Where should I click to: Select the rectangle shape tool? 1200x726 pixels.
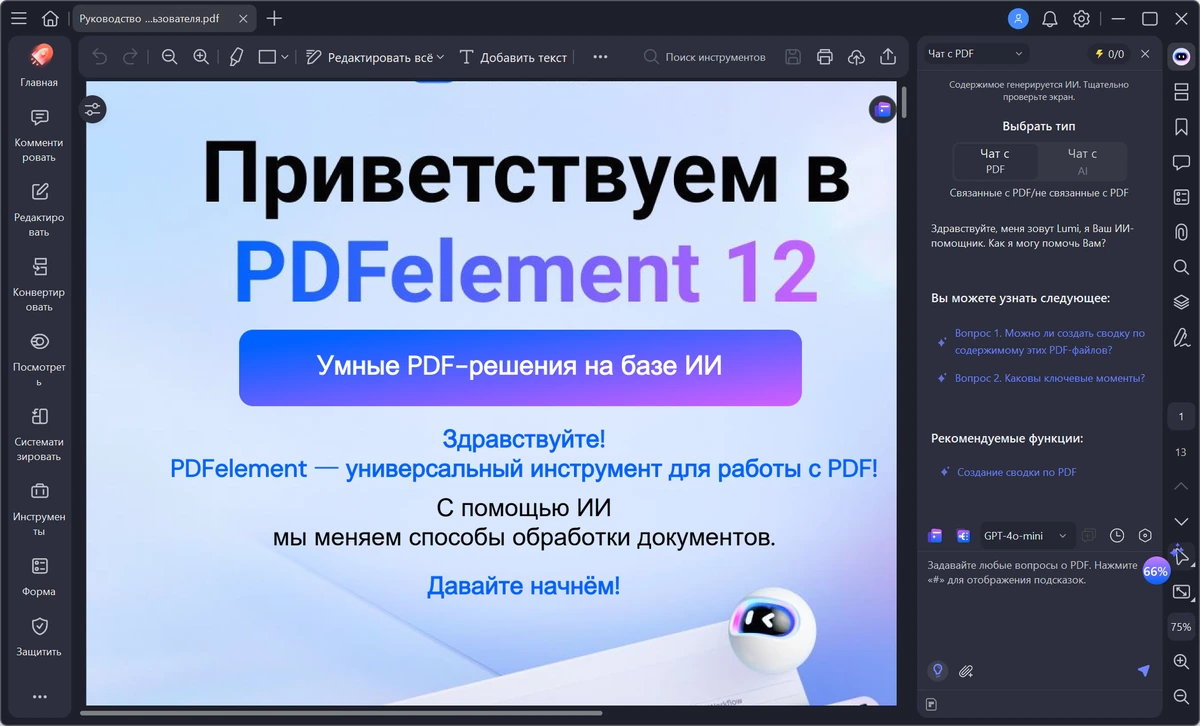(x=267, y=57)
